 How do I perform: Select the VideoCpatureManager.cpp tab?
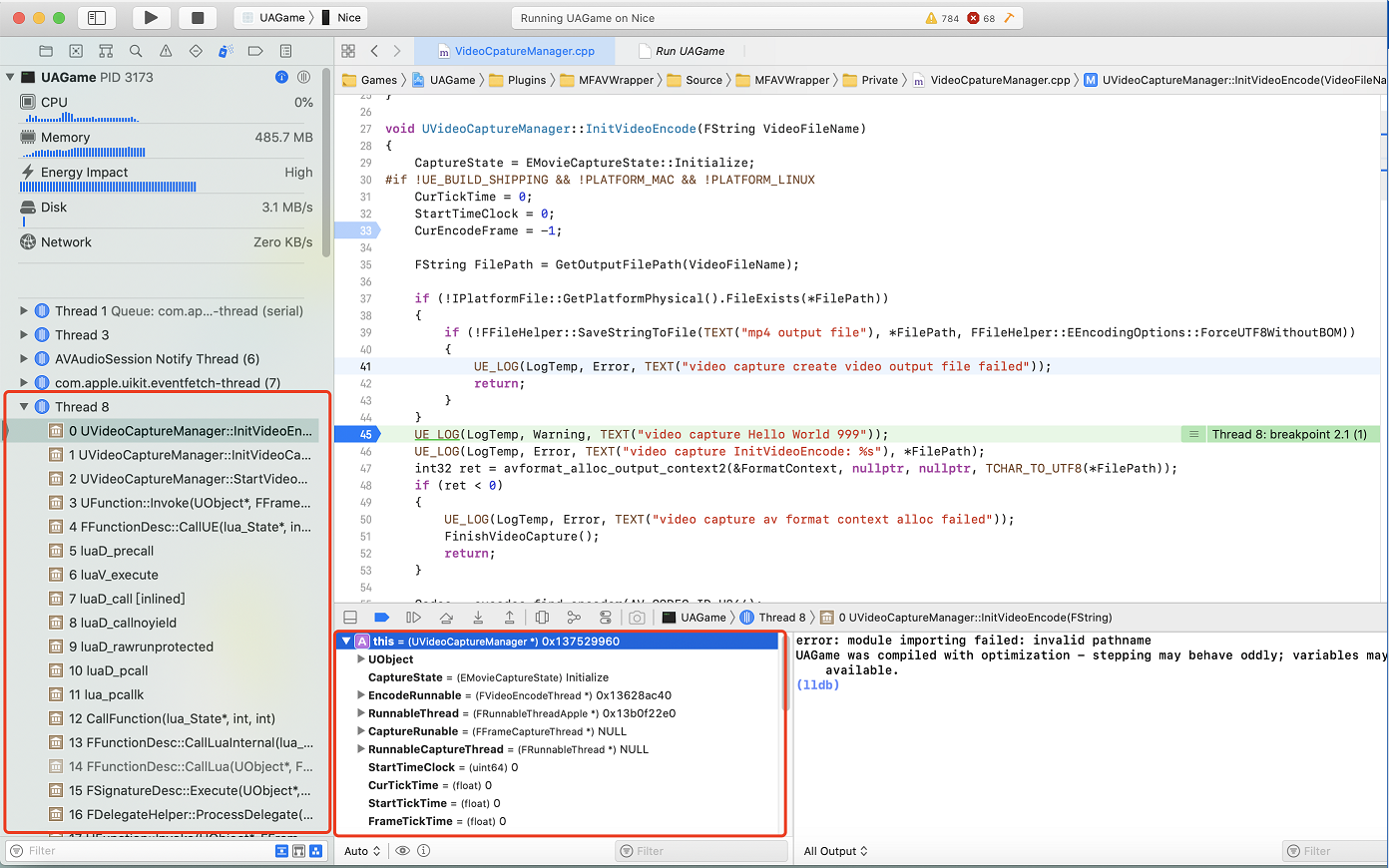[524, 51]
